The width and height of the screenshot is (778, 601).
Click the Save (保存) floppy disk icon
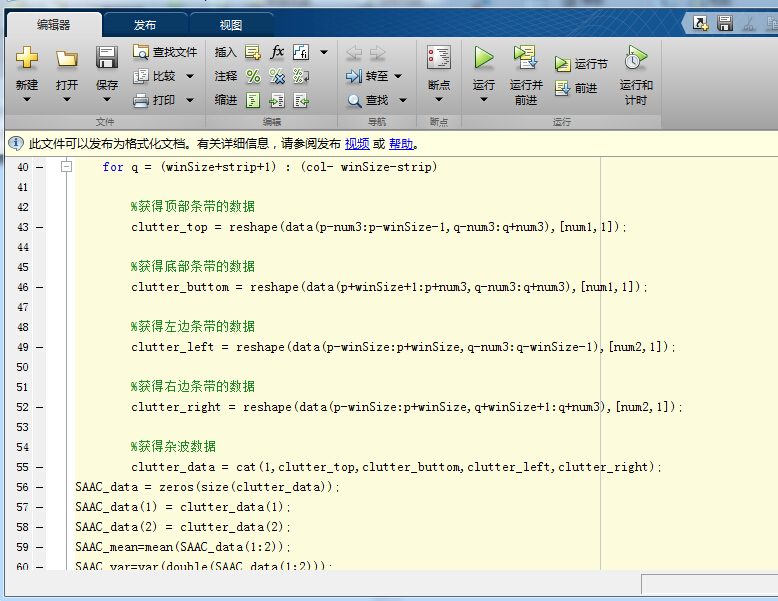click(x=107, y=58)
